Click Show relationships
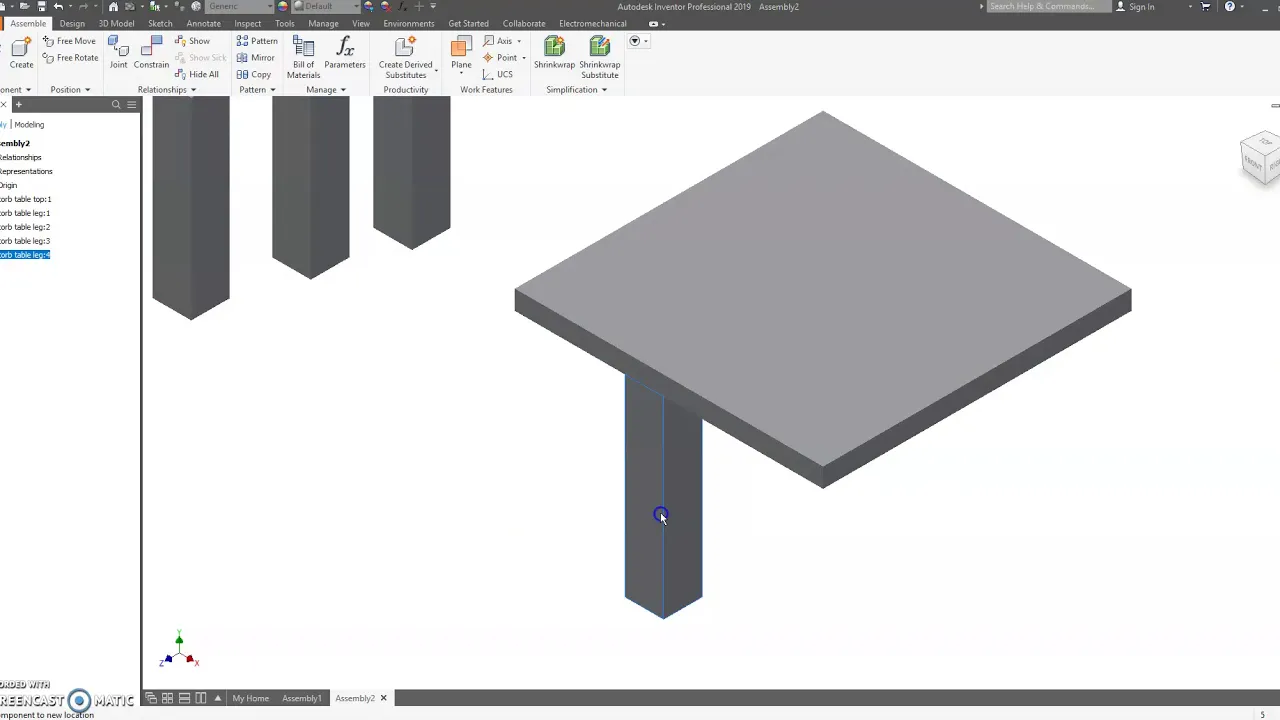 point(192,41)
